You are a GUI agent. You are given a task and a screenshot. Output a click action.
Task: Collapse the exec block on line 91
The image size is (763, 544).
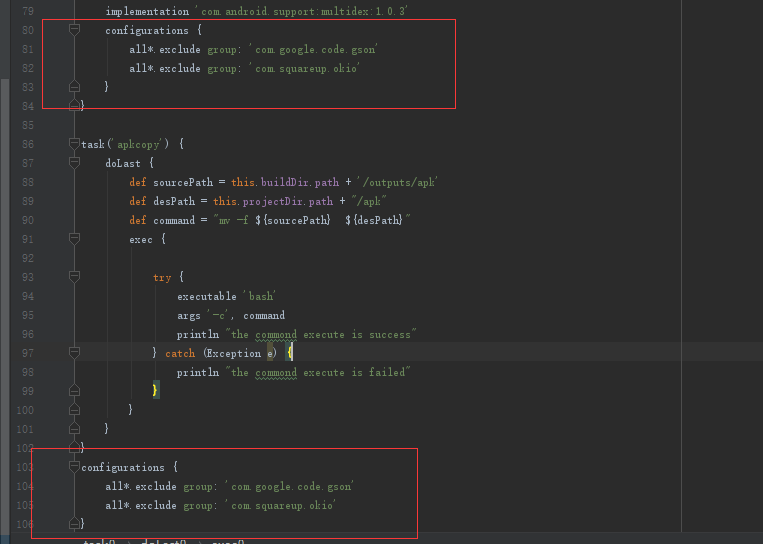[x=74, y=239]
